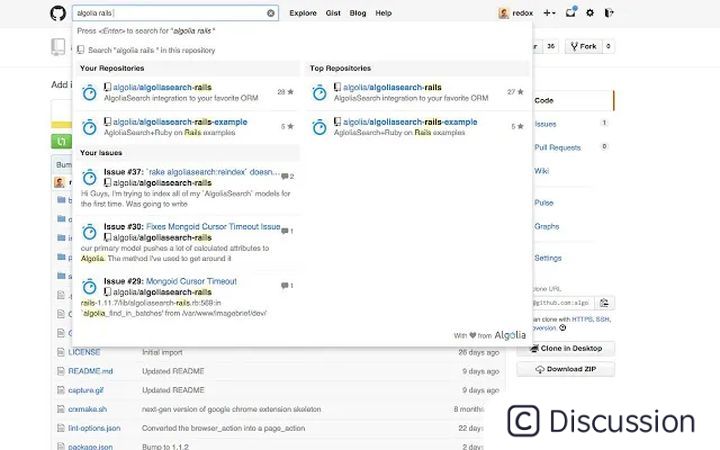720x450 pixels.
Task: Copy clone URL with the clipboard icon
Action: (x=604, y=303)
